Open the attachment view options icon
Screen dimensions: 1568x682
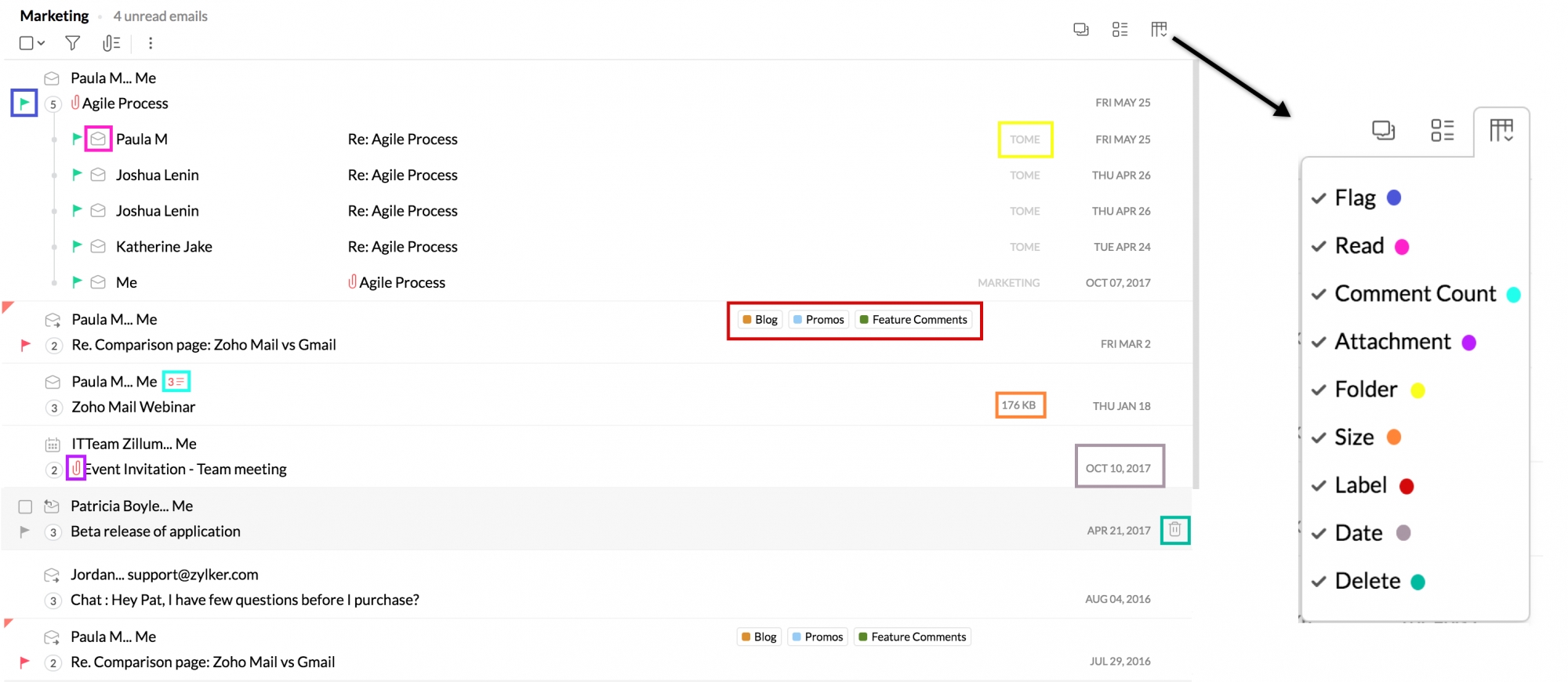[x=111, y=43]
